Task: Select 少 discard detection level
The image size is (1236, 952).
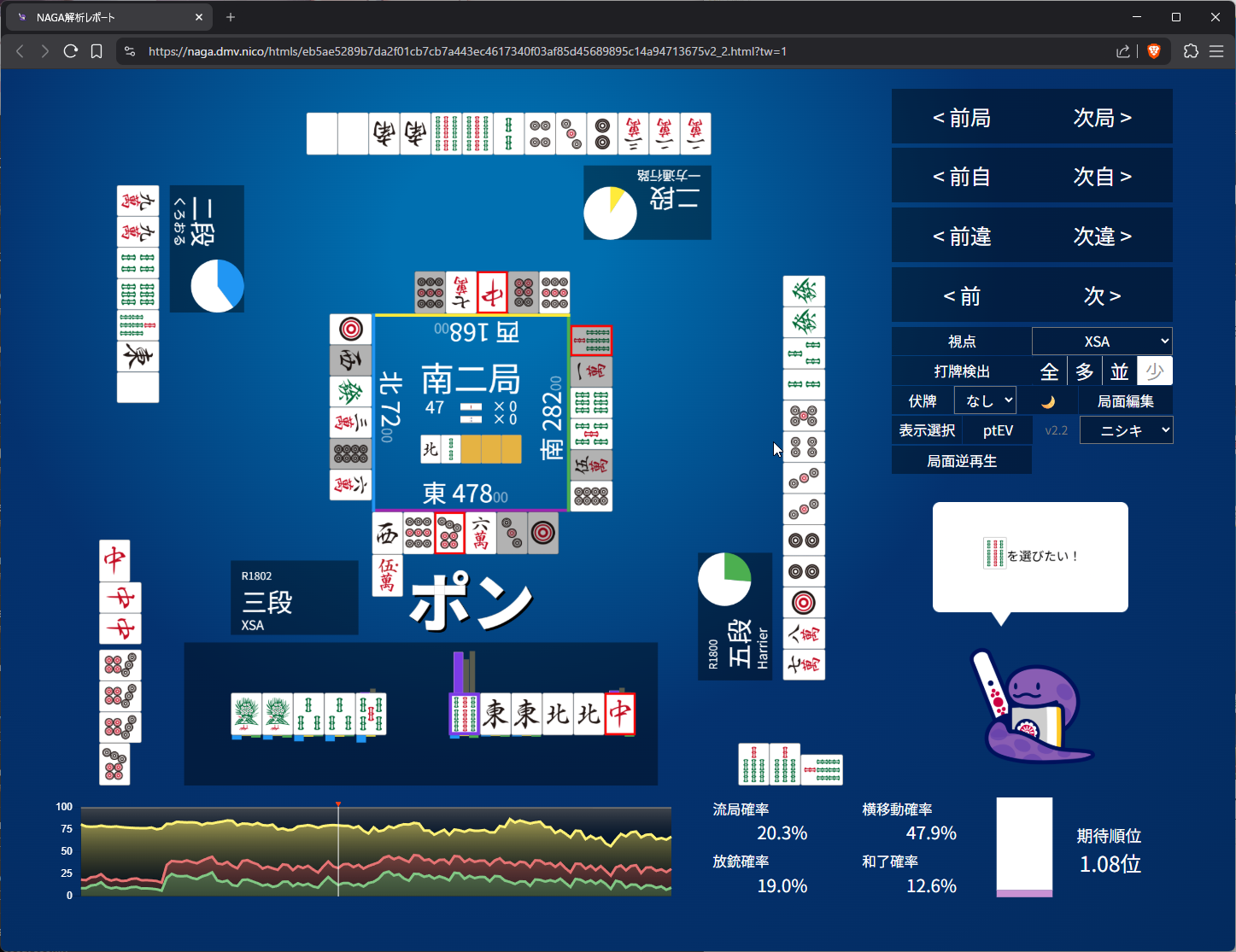Action: (x=1155, y=371)
